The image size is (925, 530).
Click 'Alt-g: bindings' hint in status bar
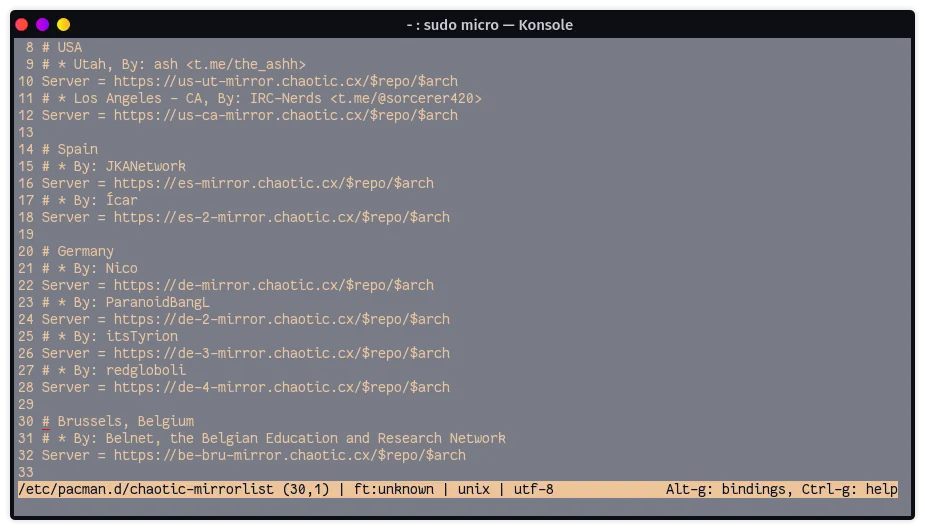(729, 490)
